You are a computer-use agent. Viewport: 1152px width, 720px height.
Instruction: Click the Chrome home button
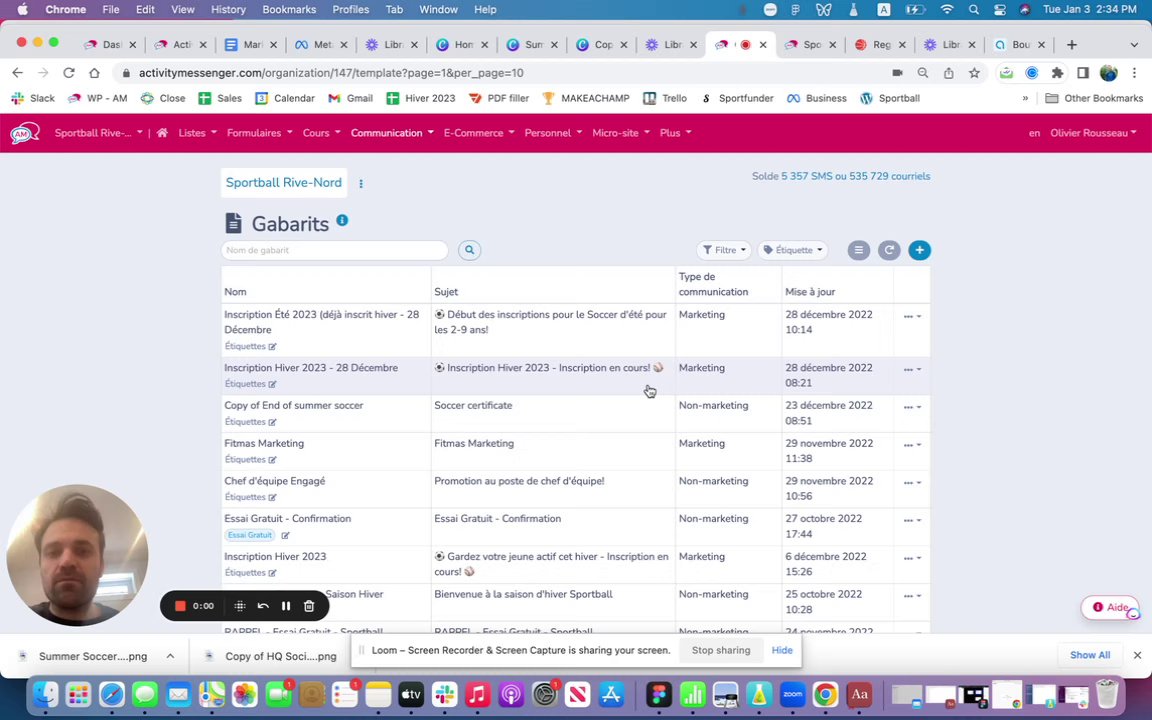pyautogui.click(x=94, y=73)
